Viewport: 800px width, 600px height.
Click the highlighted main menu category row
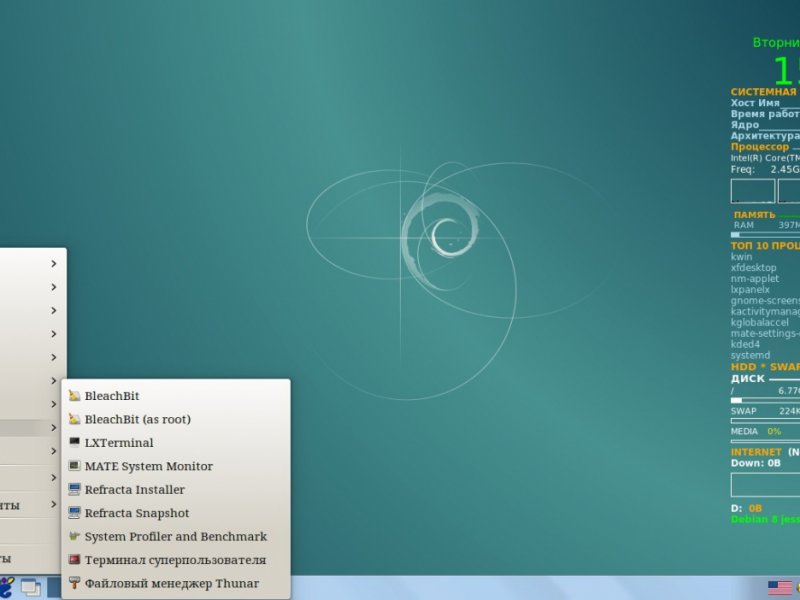[x=31, y=428]
